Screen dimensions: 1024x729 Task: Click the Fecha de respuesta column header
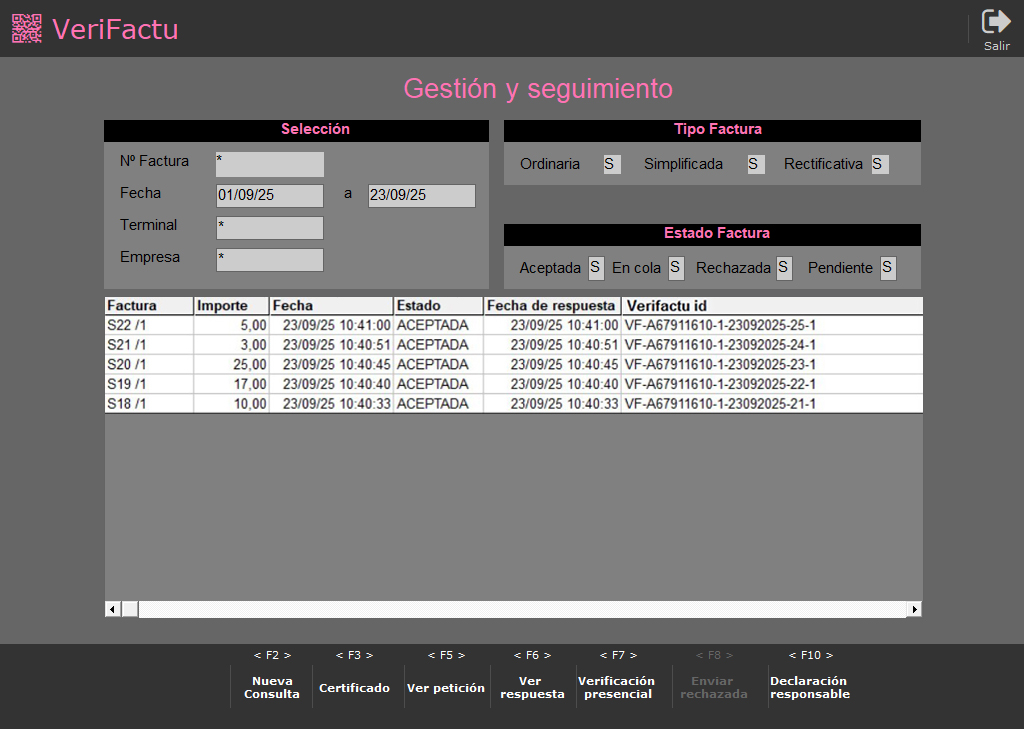pos(552,306)
